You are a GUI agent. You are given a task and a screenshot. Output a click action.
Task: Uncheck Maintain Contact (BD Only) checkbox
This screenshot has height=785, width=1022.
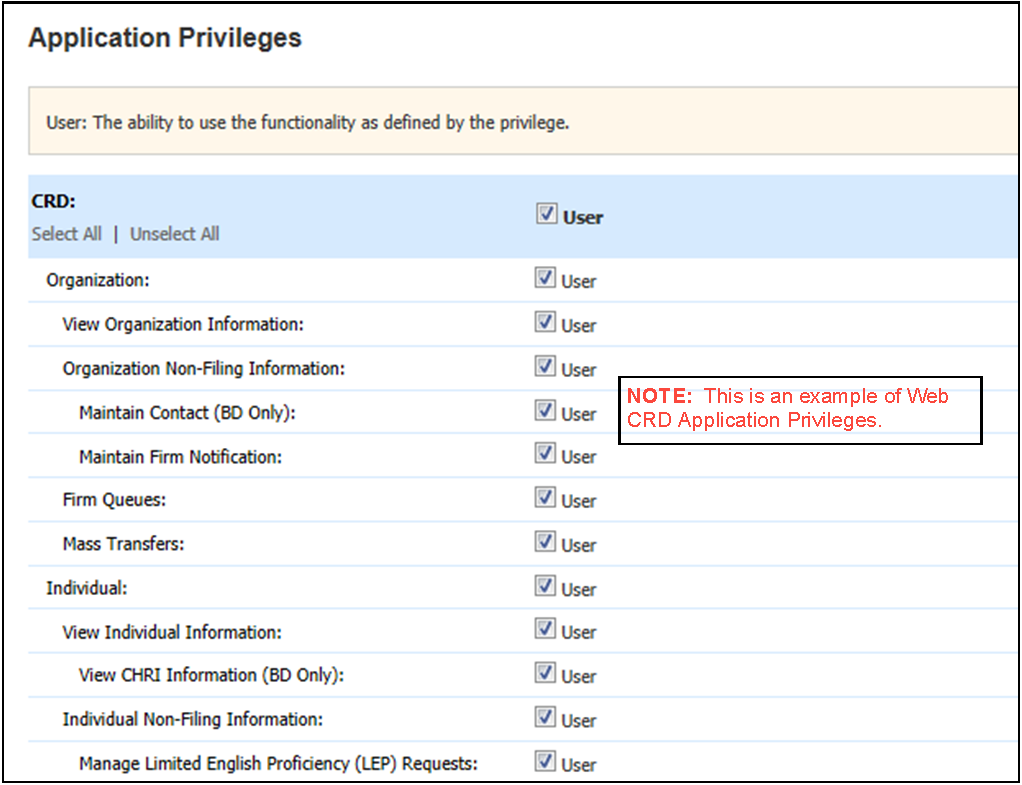coord(545,411)
